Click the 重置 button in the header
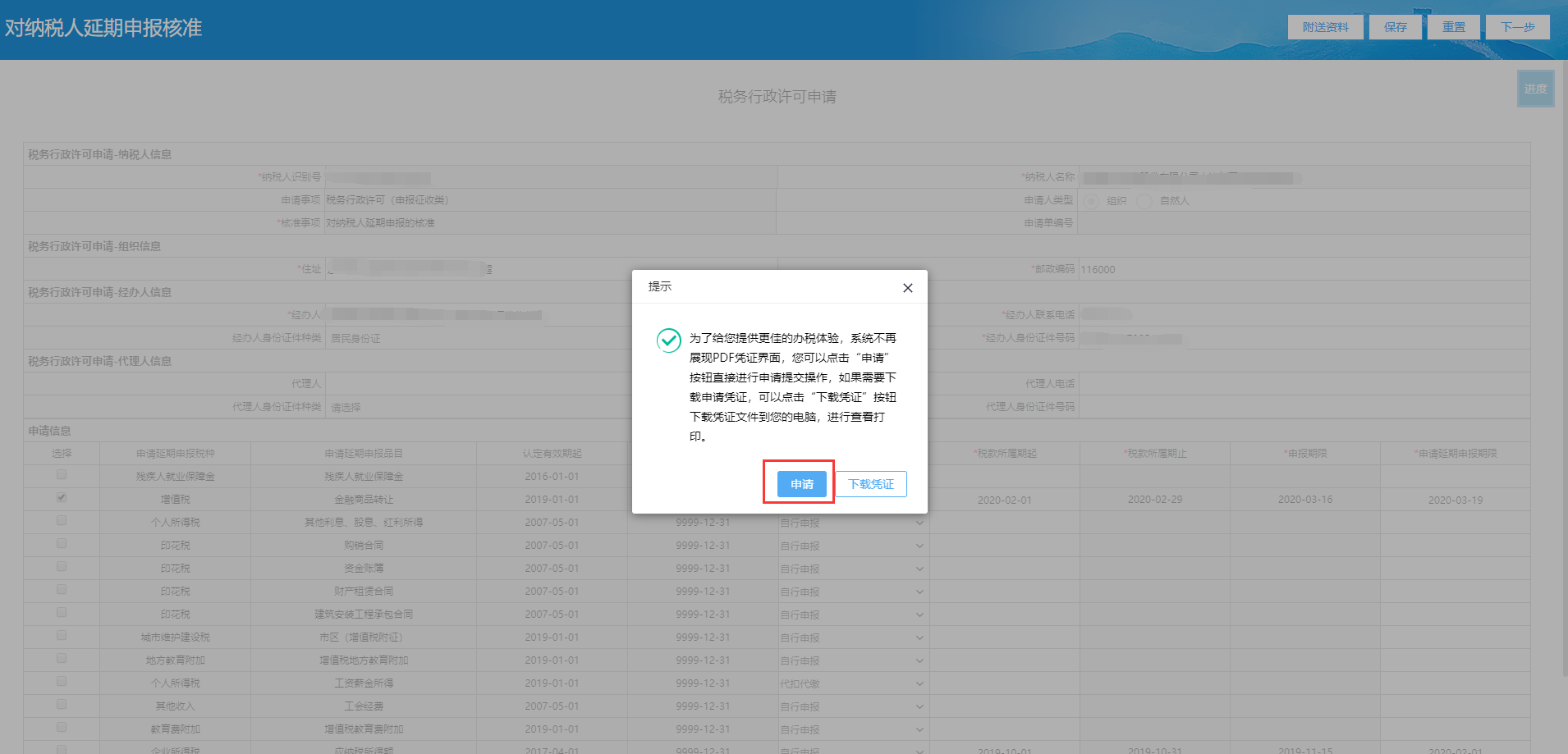Screen dimensions: 1568x754 pyautogui.click(x=1454, y=27)
